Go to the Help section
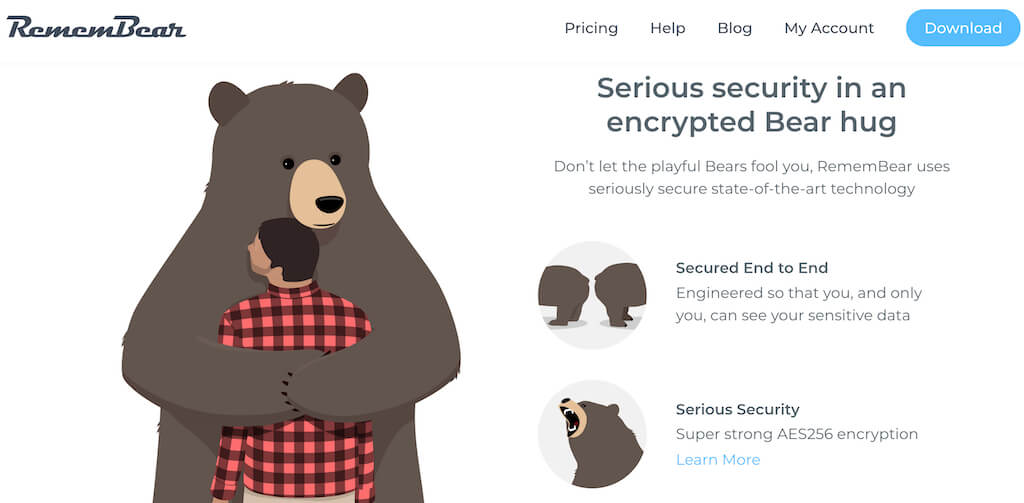 [x=667, y=28]
